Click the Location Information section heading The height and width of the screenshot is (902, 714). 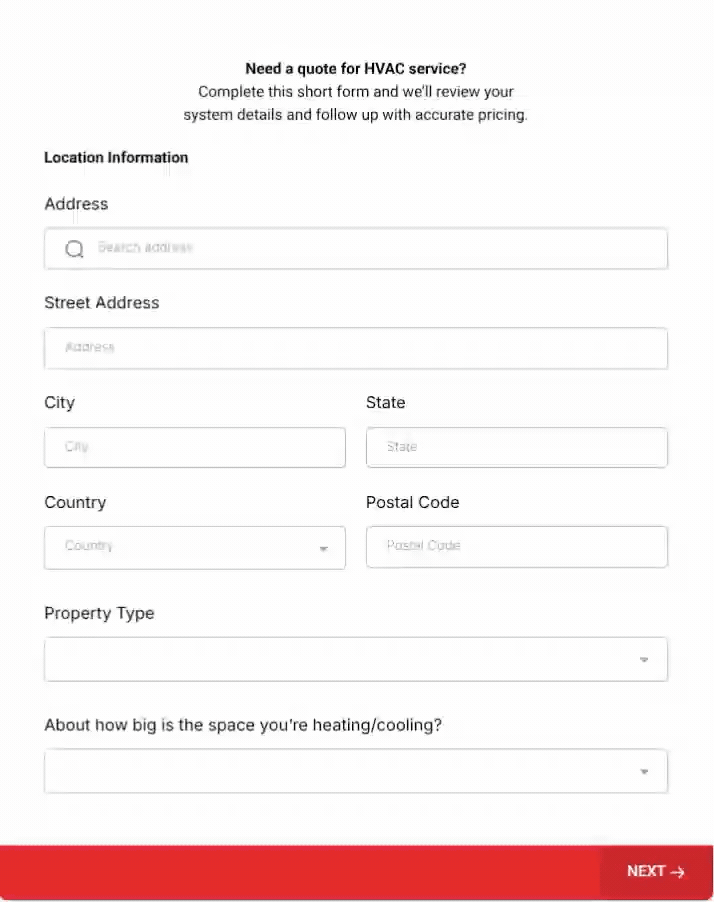116,157
